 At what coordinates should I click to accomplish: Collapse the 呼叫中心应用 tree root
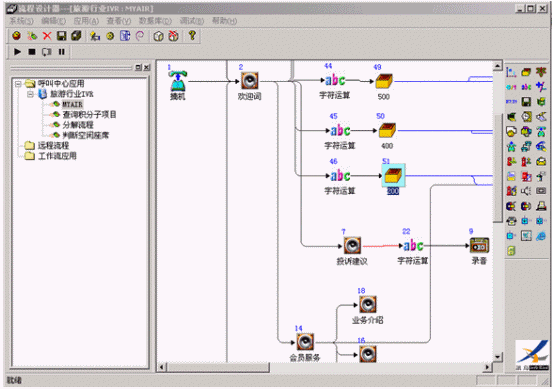click(18, 84)
